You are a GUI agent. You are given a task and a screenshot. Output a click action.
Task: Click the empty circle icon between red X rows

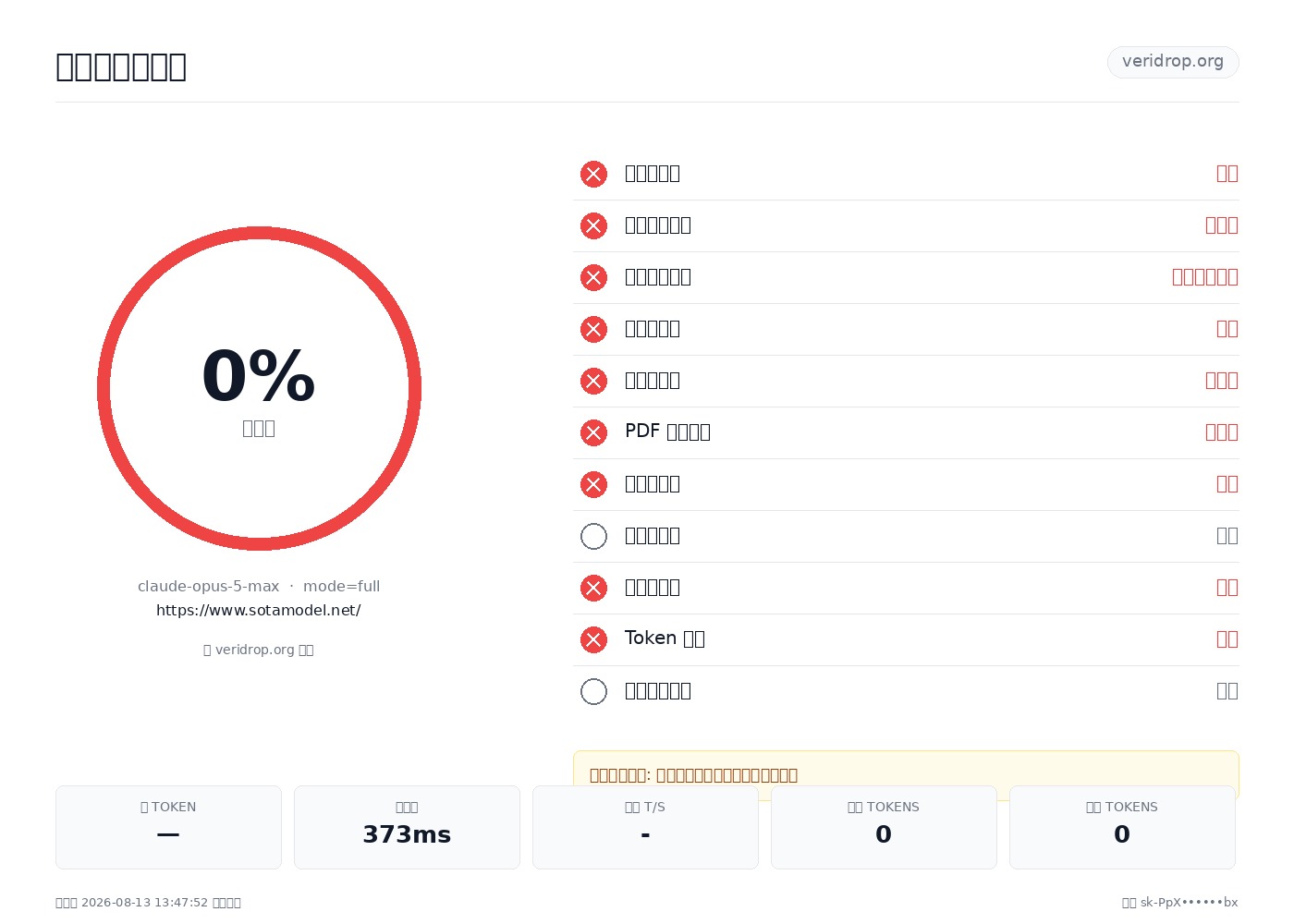click(x=593, y=536)
